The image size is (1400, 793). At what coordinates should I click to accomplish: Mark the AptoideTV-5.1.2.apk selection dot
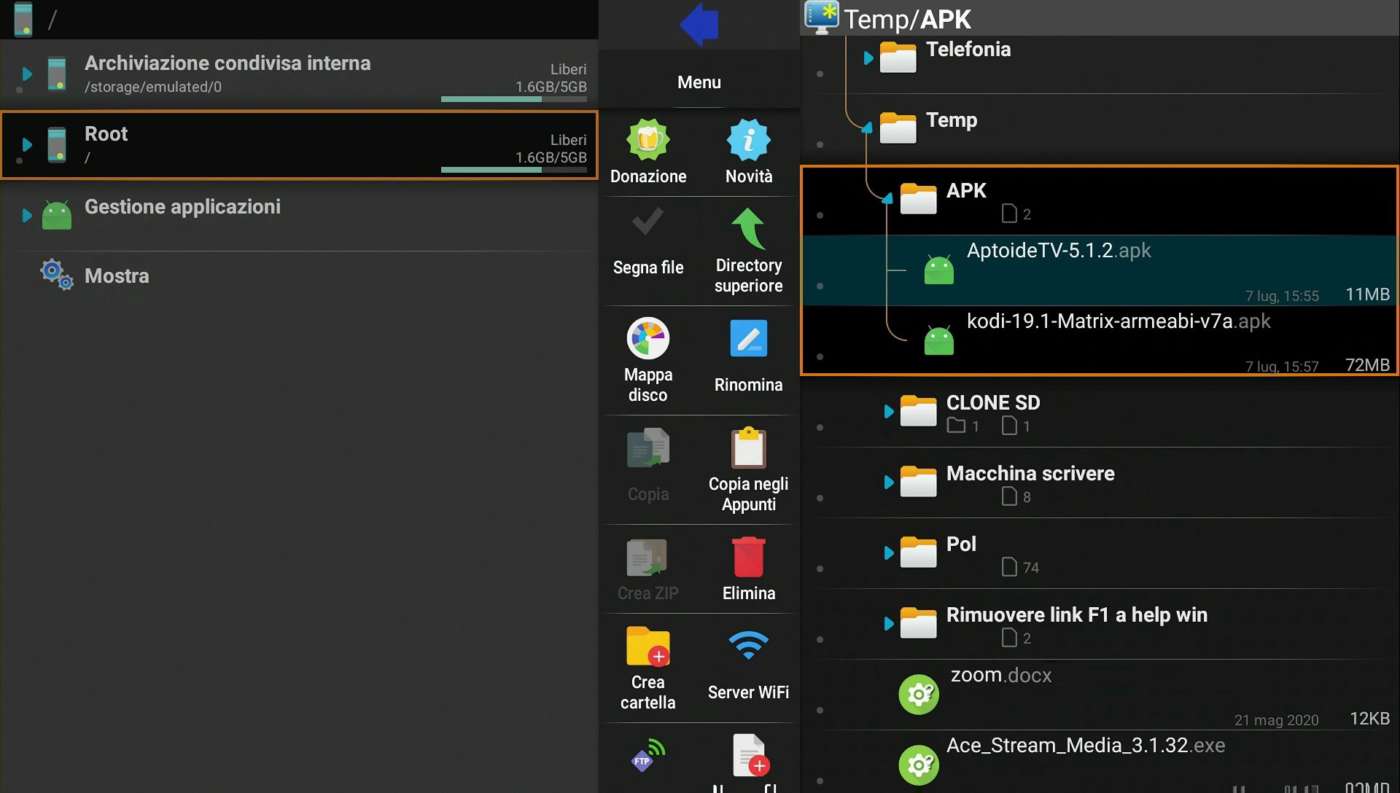click(820, 286)
